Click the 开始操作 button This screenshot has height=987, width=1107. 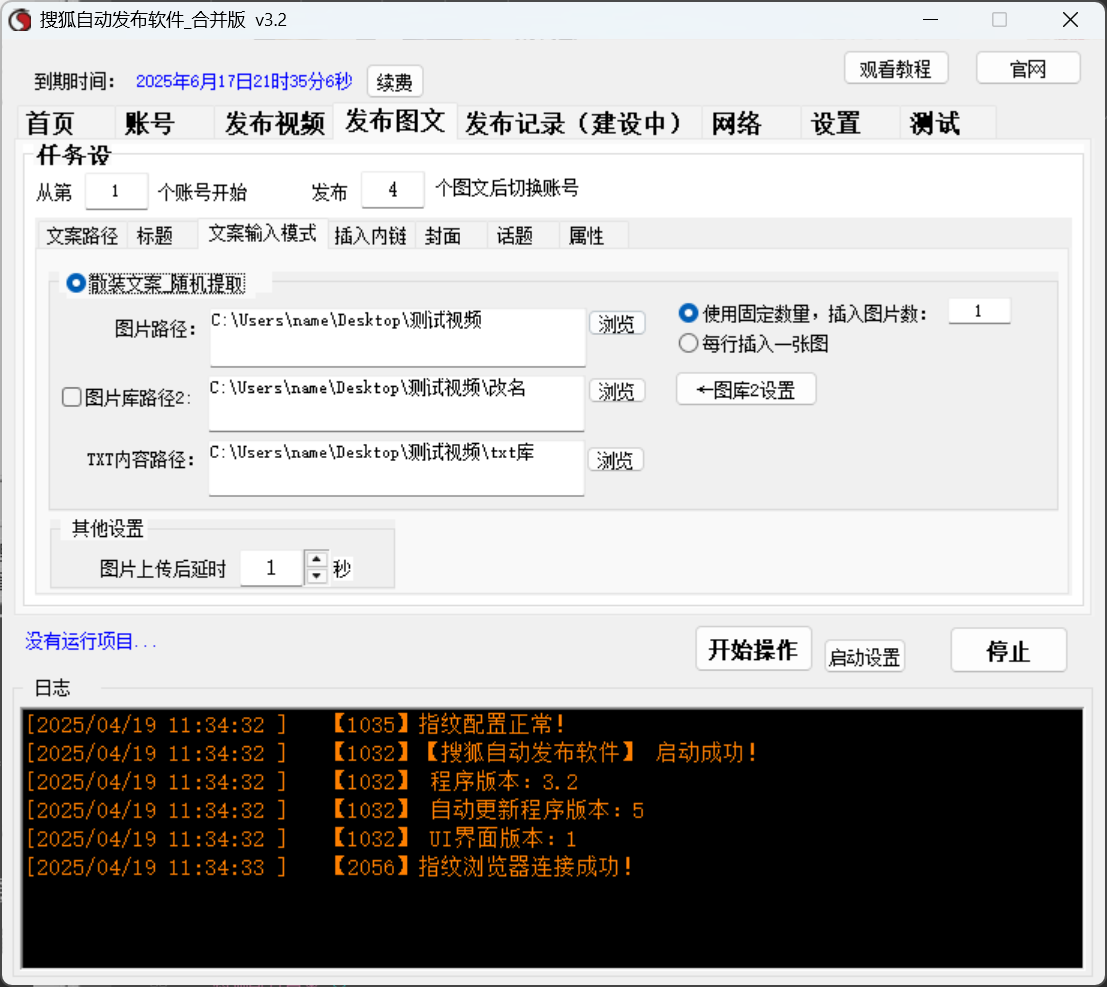click(753, 650)
